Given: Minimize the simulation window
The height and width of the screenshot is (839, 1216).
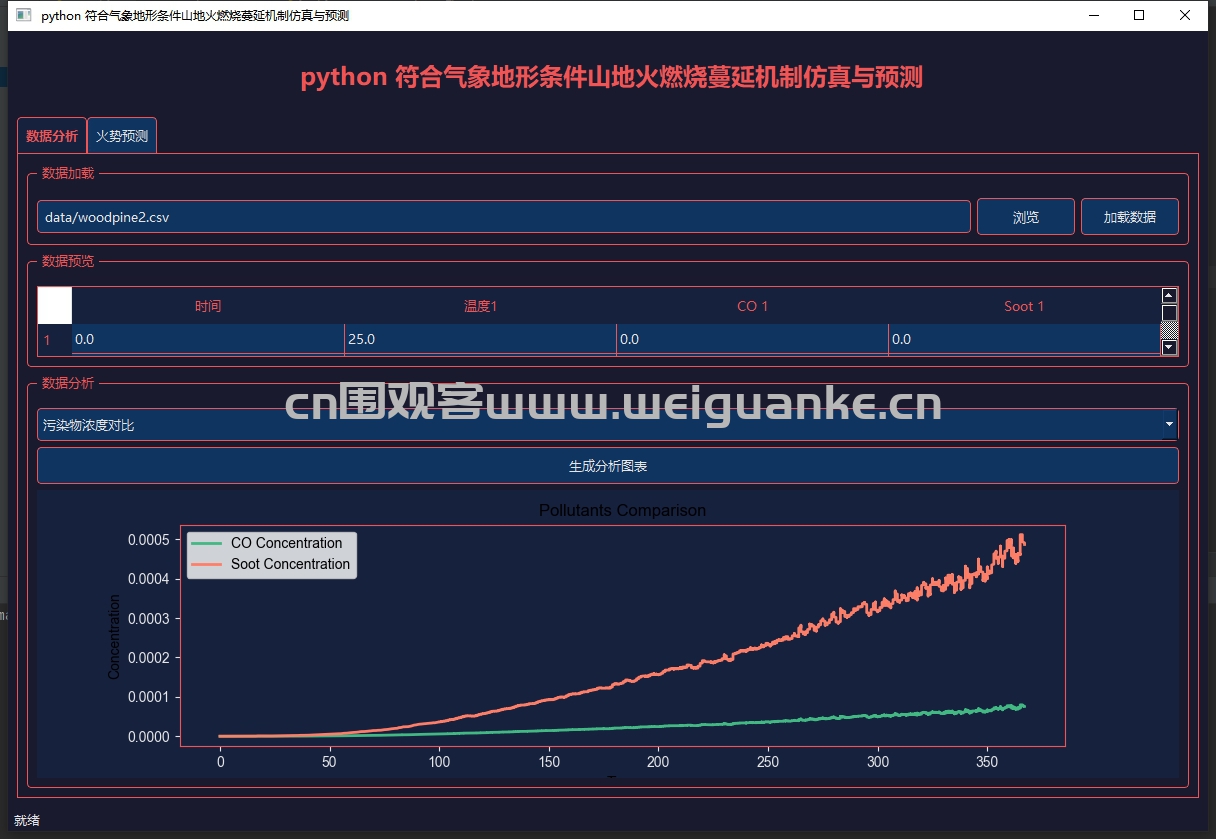Looking at the screenshot, I should pos(1093,16).
